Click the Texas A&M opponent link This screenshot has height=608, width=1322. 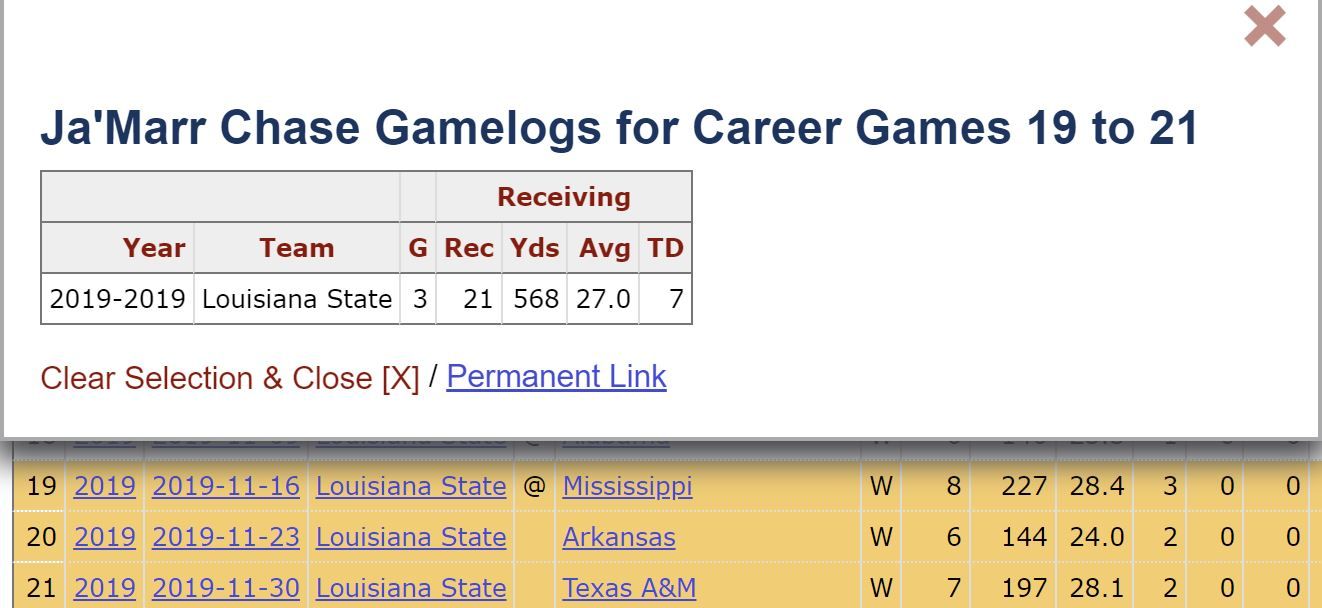coord(629,589)
